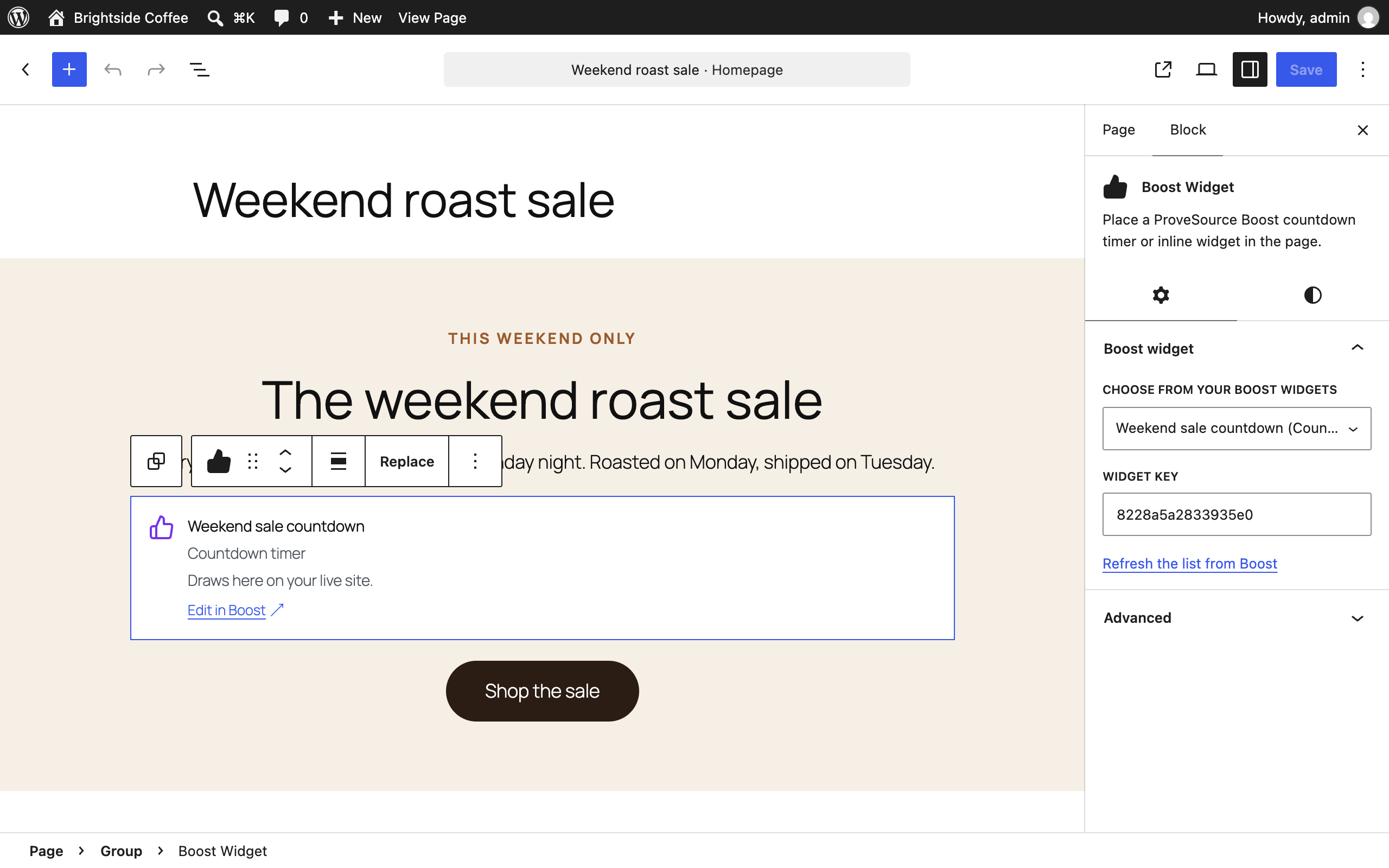This screenshot has width=1389, height=868.
Task: Open the comments bubble icon
Action: [x=281, y=18]
